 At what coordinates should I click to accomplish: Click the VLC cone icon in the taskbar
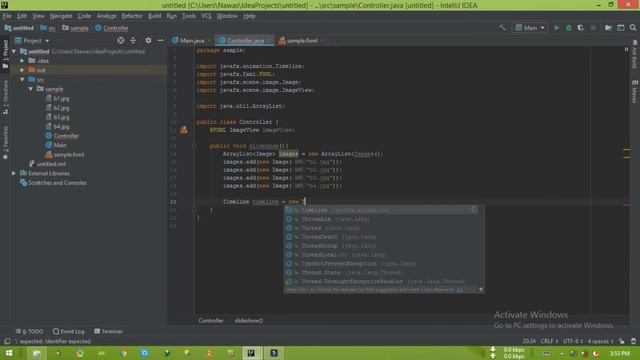pyautogui.click(x=209, y=353)
